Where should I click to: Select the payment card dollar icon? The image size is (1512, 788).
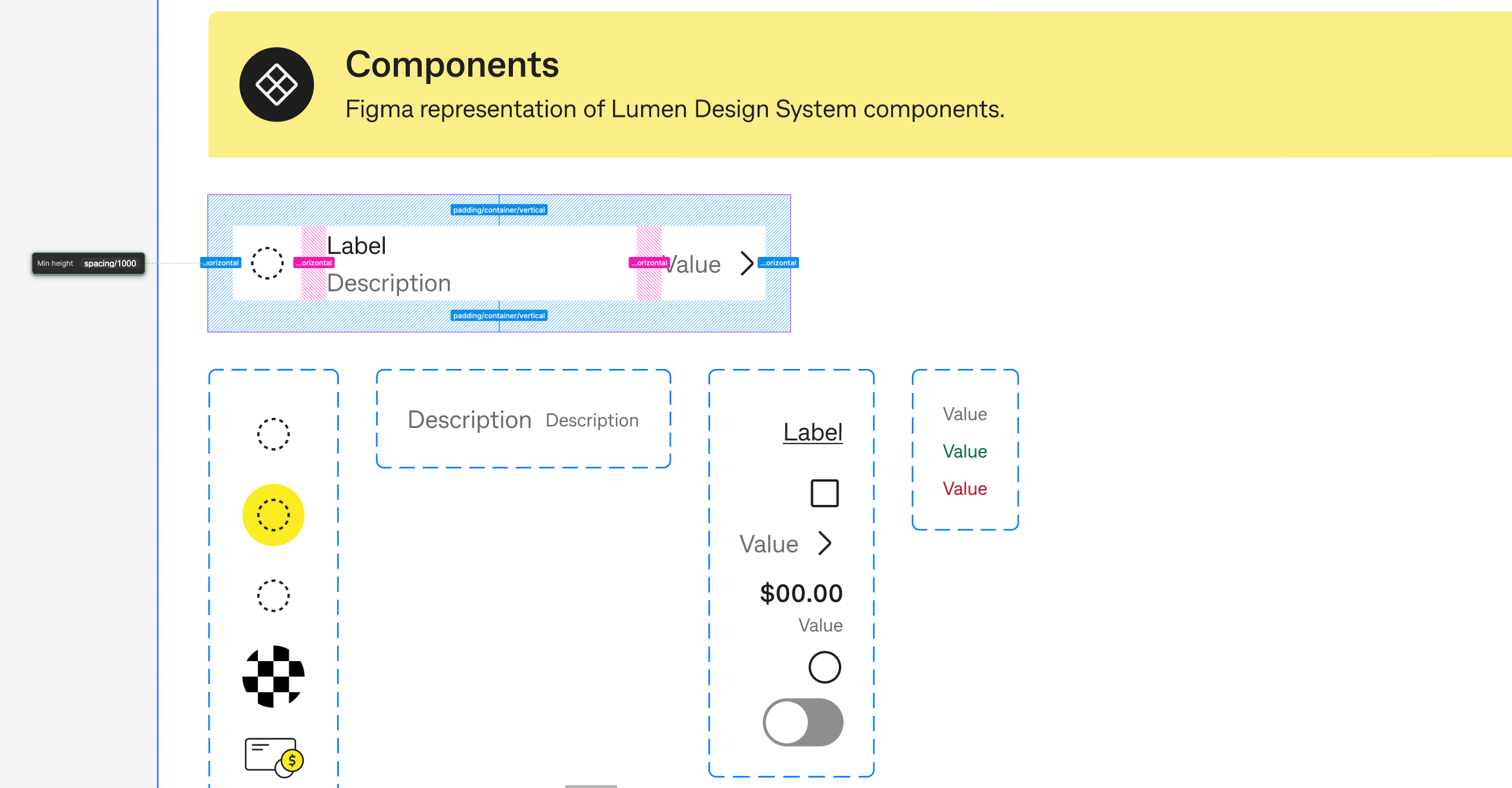pos(275,757)
